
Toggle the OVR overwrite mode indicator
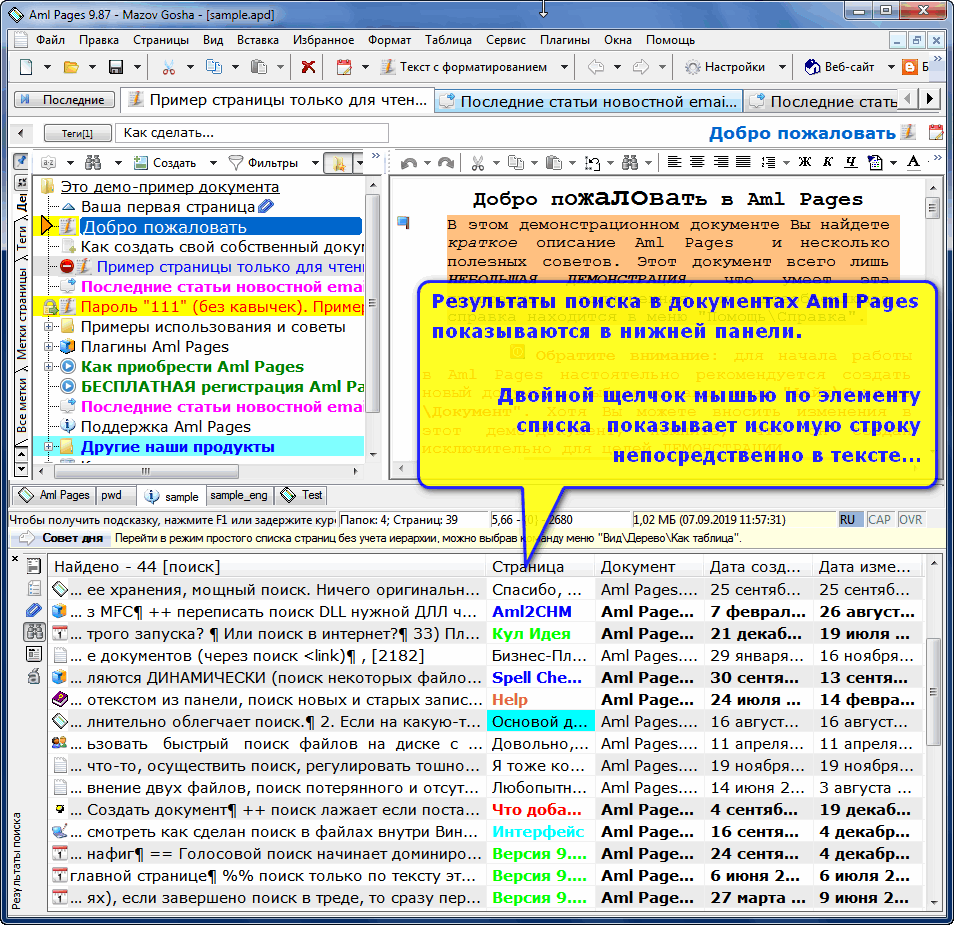click(x=910, y=520)
